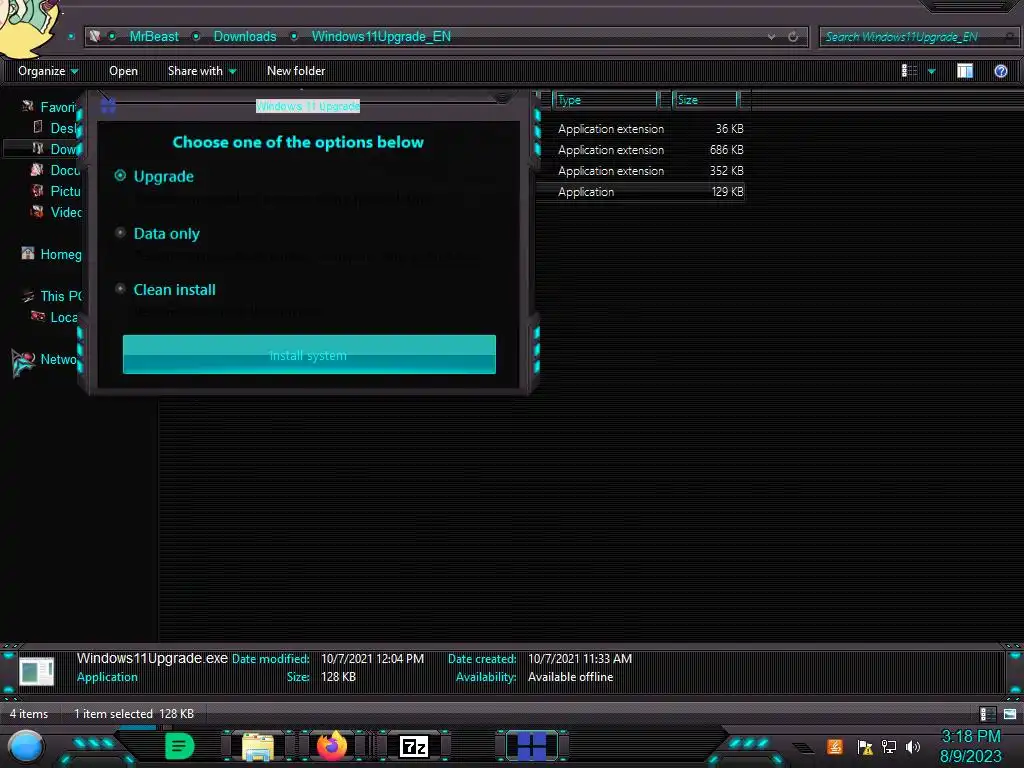
Task: Open This PC in the navigation pane
Action: 51,296
